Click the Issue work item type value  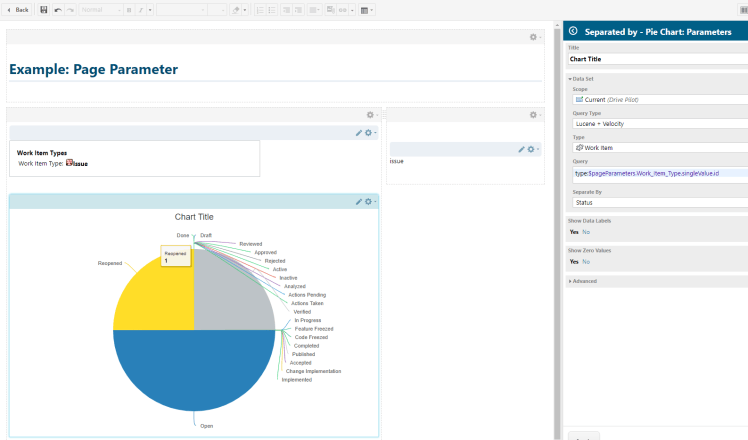point(77,163)
